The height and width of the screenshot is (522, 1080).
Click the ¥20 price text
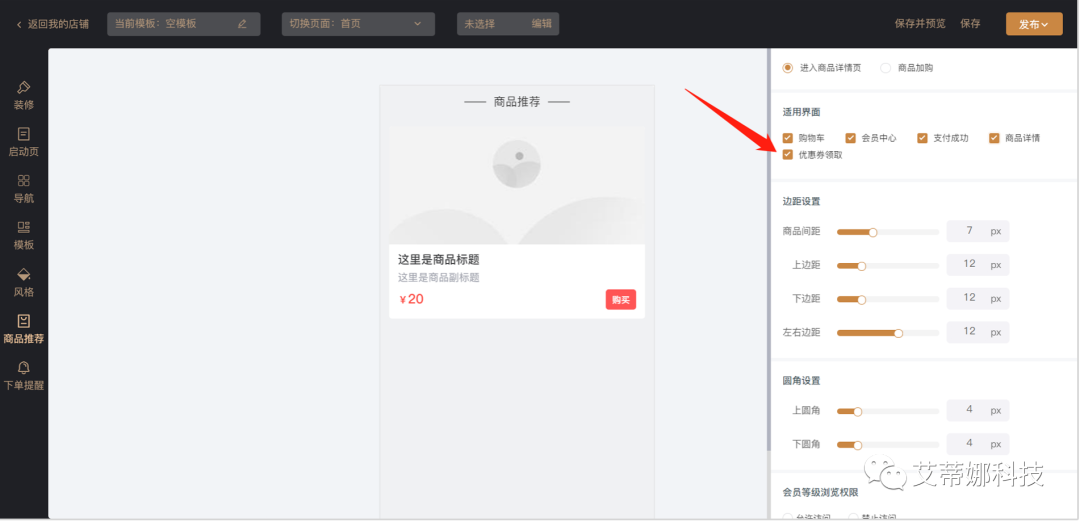411,300
